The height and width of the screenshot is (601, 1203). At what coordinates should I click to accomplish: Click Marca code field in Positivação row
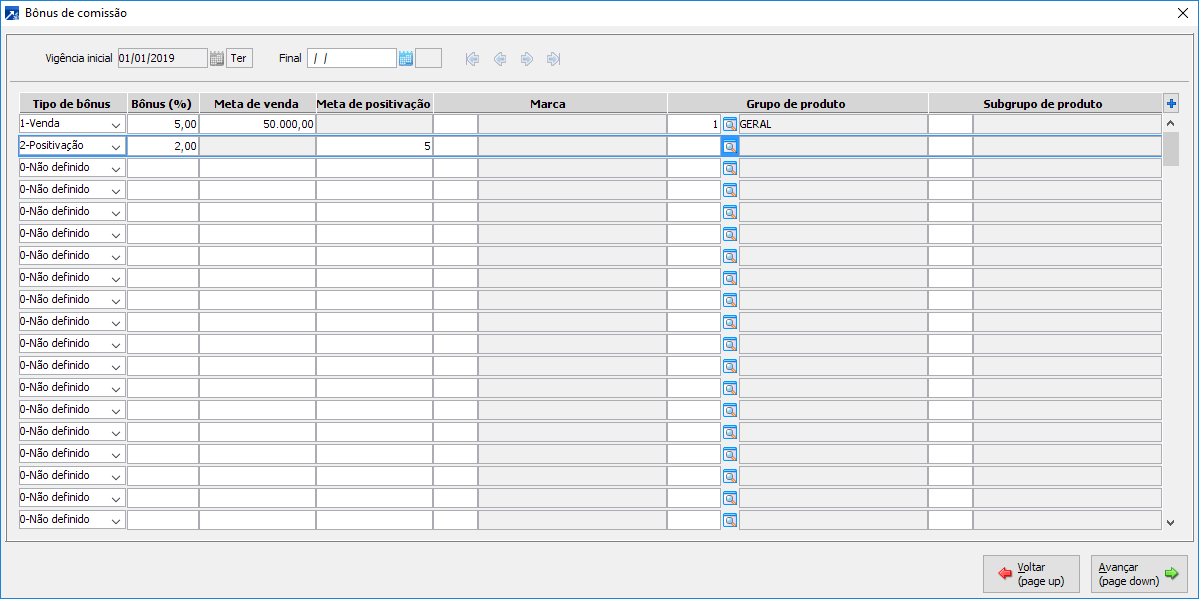click(x=455, y=146)
